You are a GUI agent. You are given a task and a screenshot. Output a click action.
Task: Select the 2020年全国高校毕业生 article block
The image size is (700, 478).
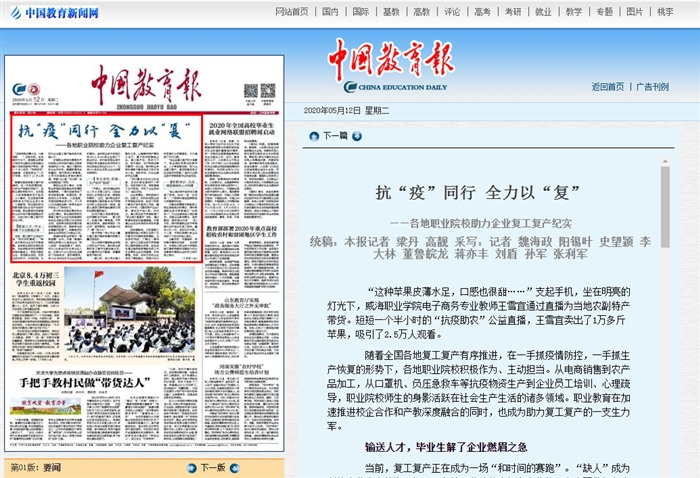242,170
